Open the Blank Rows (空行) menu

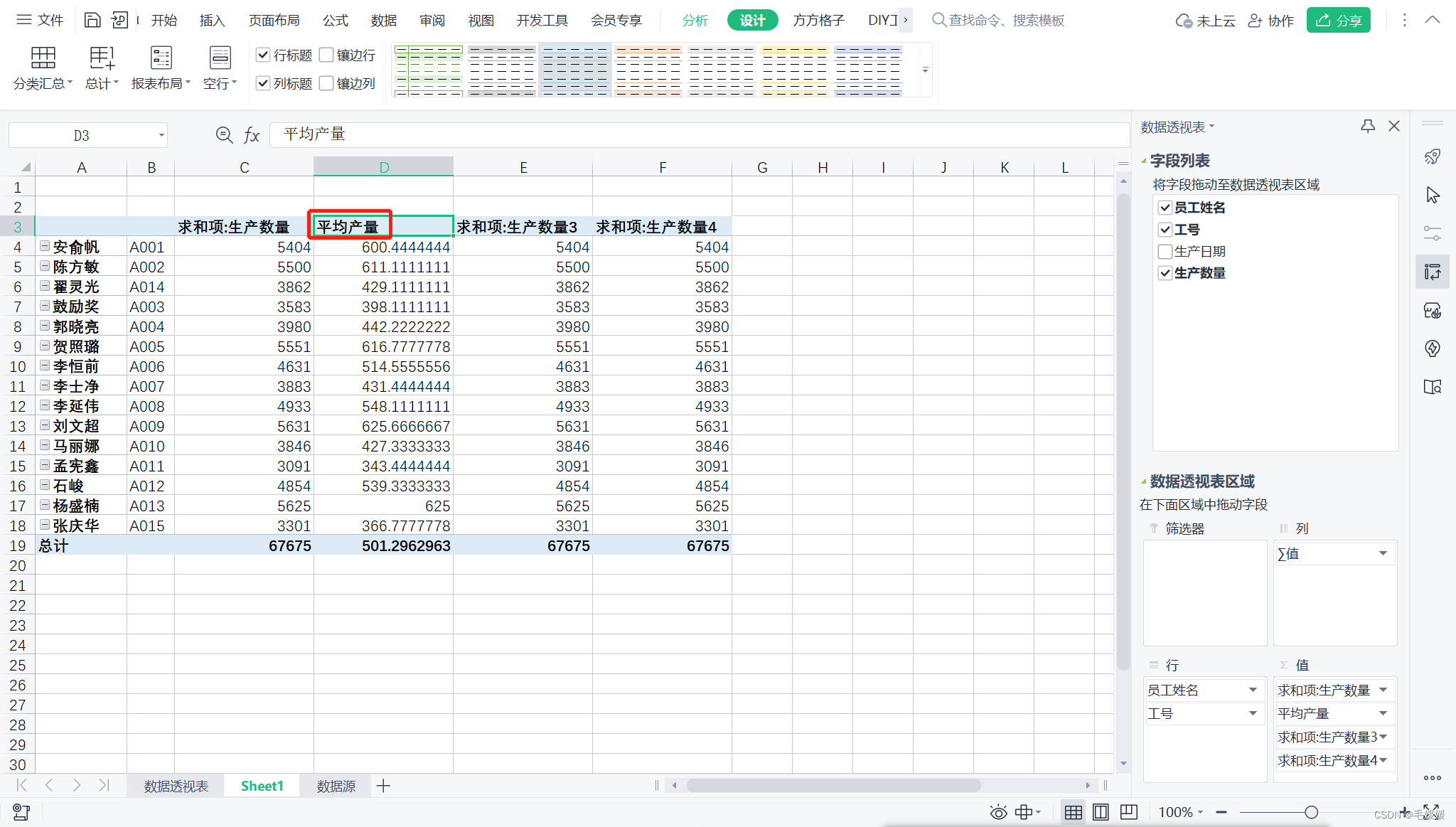pyautogui.click(x=220, y=68)
